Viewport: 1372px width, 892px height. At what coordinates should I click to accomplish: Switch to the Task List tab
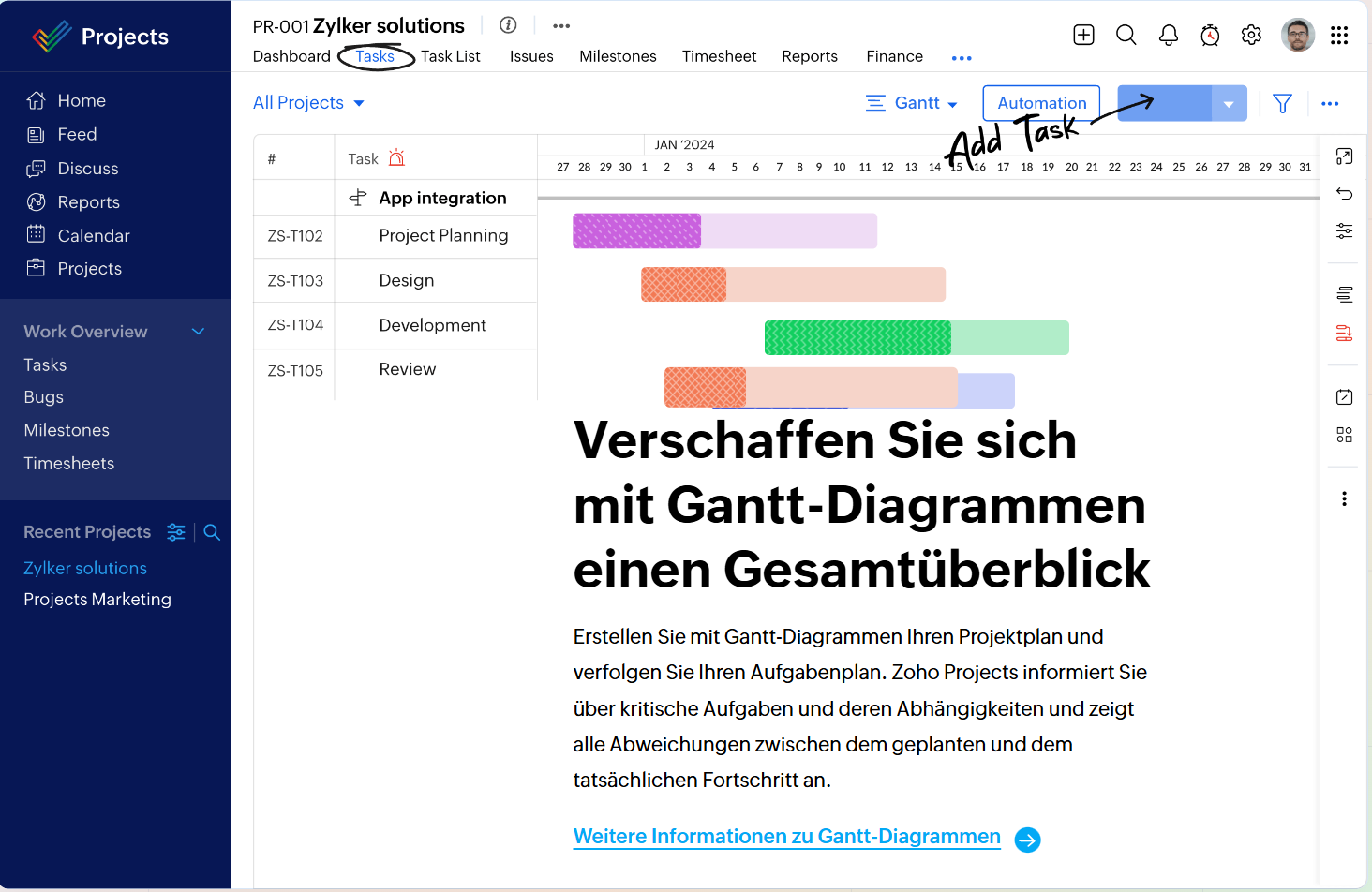pos(451,56)
